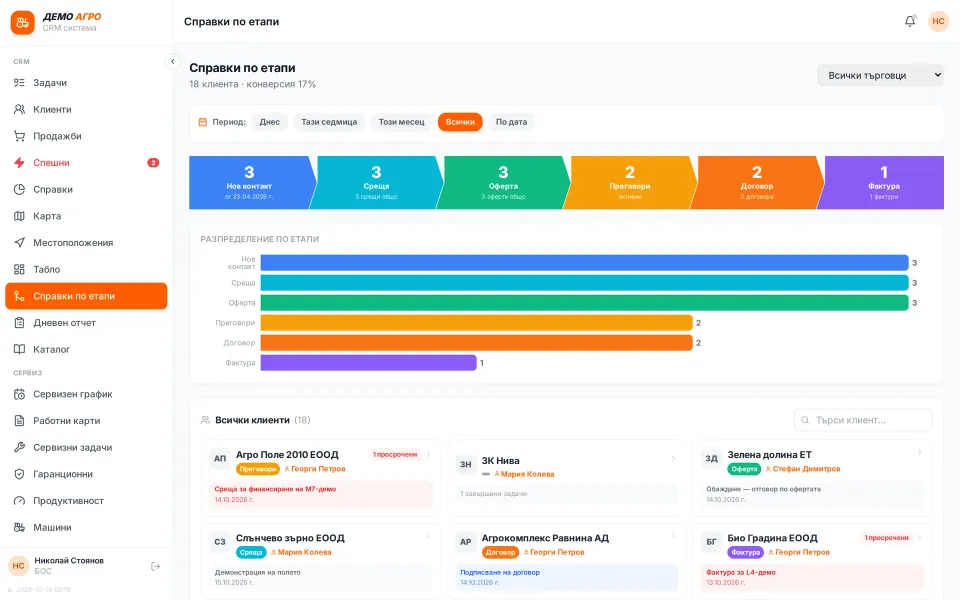Select the Оферта funnel stage

(x=503, y=182)
